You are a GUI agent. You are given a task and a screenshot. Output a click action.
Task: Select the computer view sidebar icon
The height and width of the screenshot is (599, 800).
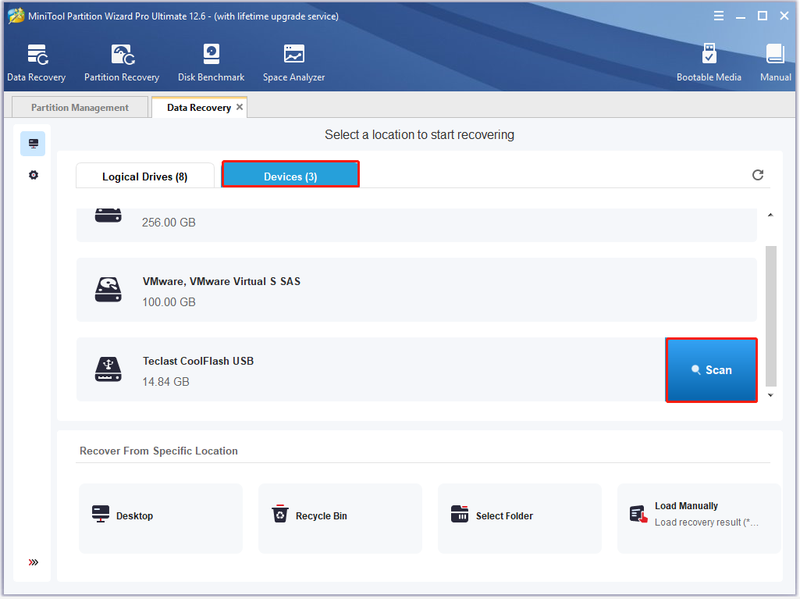(33, 143)
